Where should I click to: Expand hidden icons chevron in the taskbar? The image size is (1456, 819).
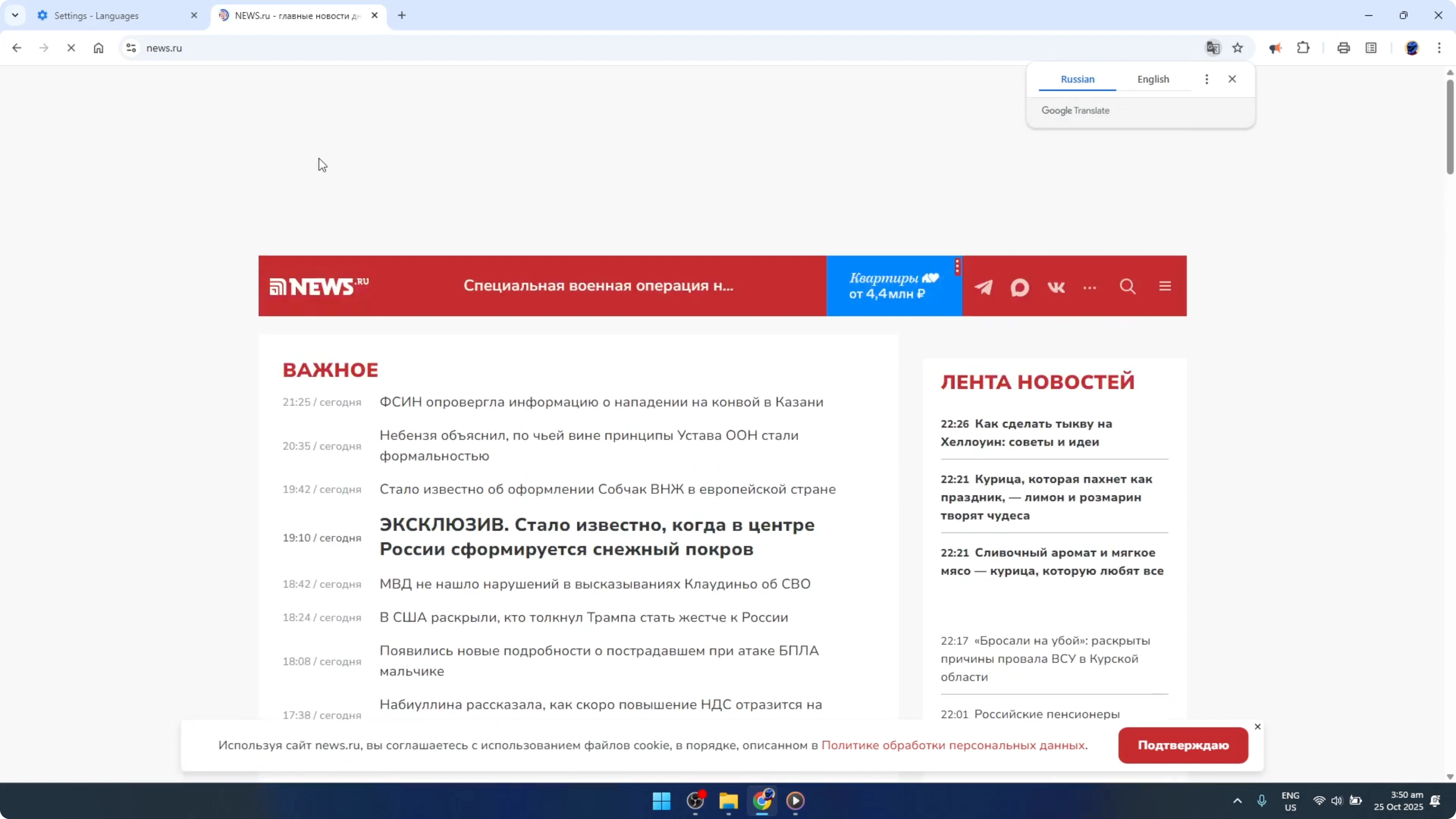click(x=1237, y=800)
